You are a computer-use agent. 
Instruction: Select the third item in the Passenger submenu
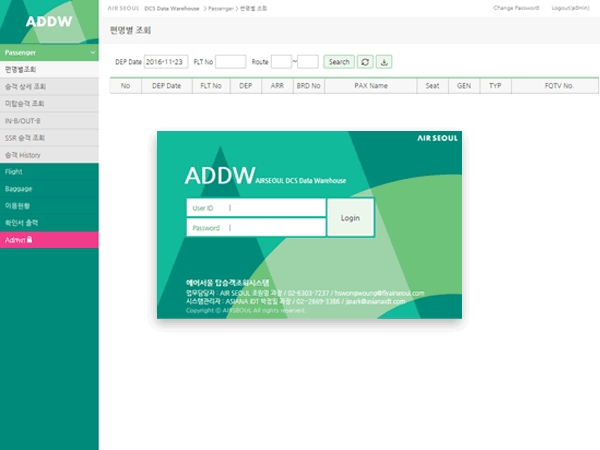point(49,103)
